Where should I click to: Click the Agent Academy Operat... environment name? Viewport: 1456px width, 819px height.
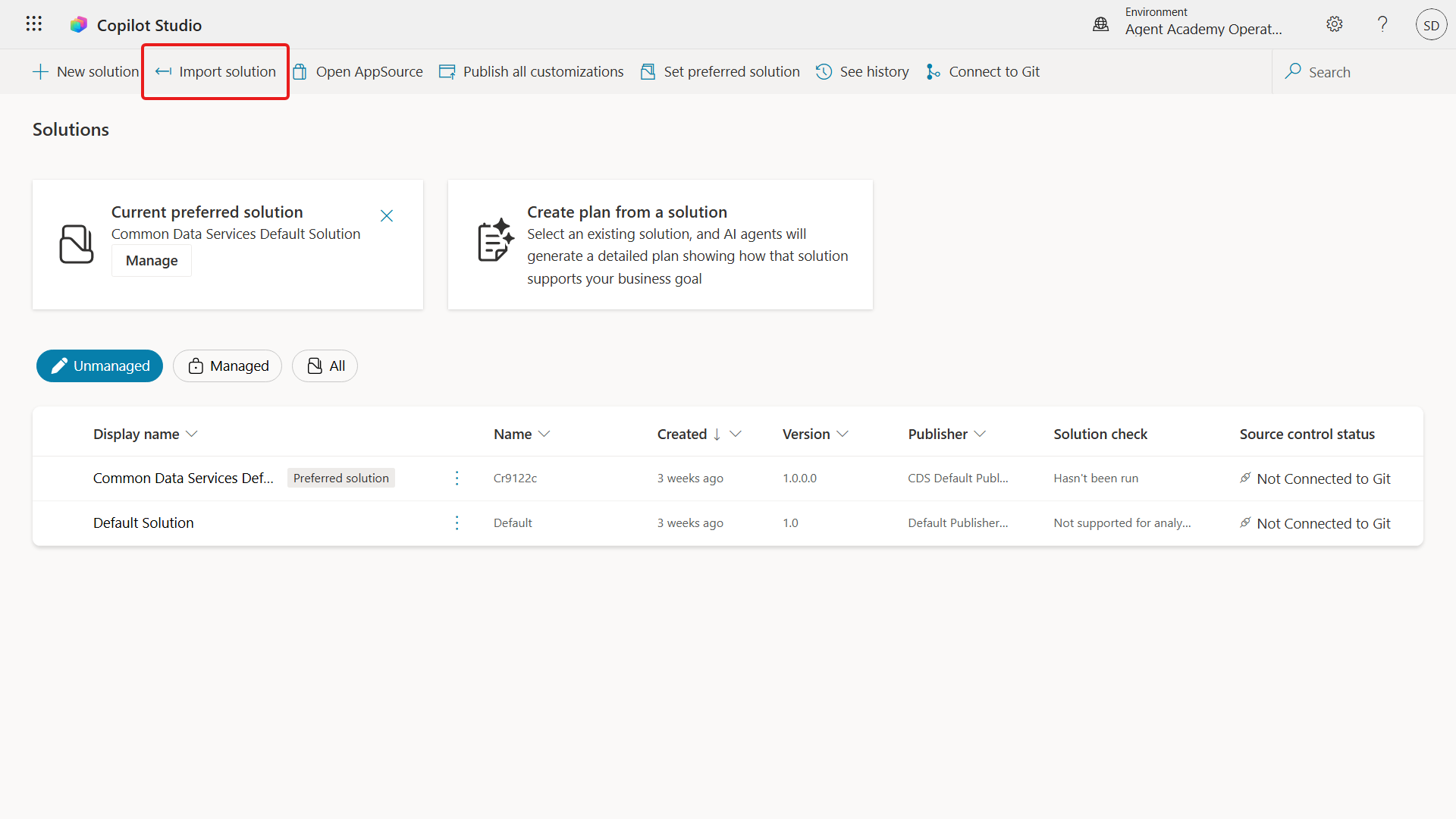pos(1203,29)
